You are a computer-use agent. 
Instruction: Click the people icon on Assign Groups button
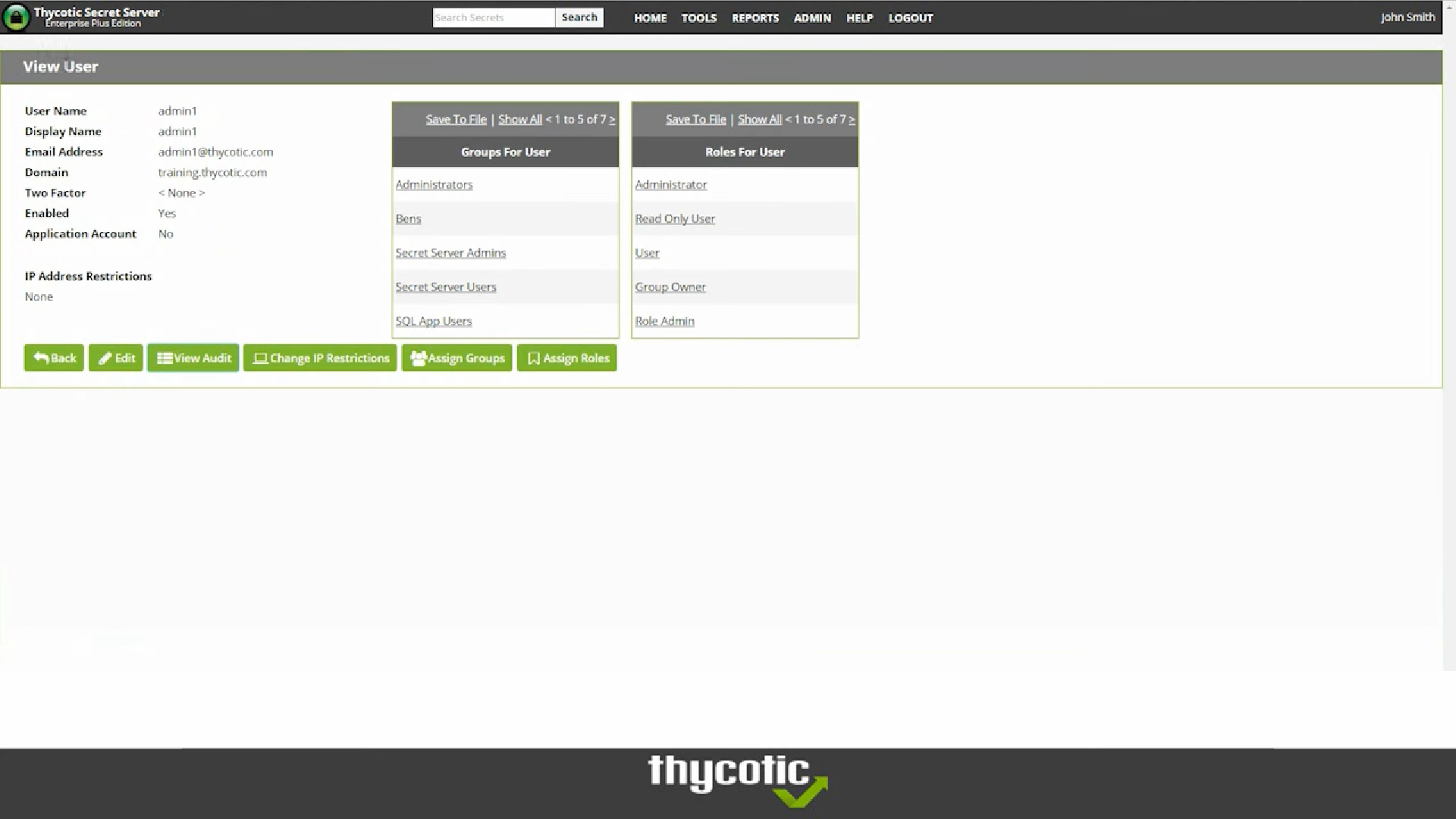[418, 357]
